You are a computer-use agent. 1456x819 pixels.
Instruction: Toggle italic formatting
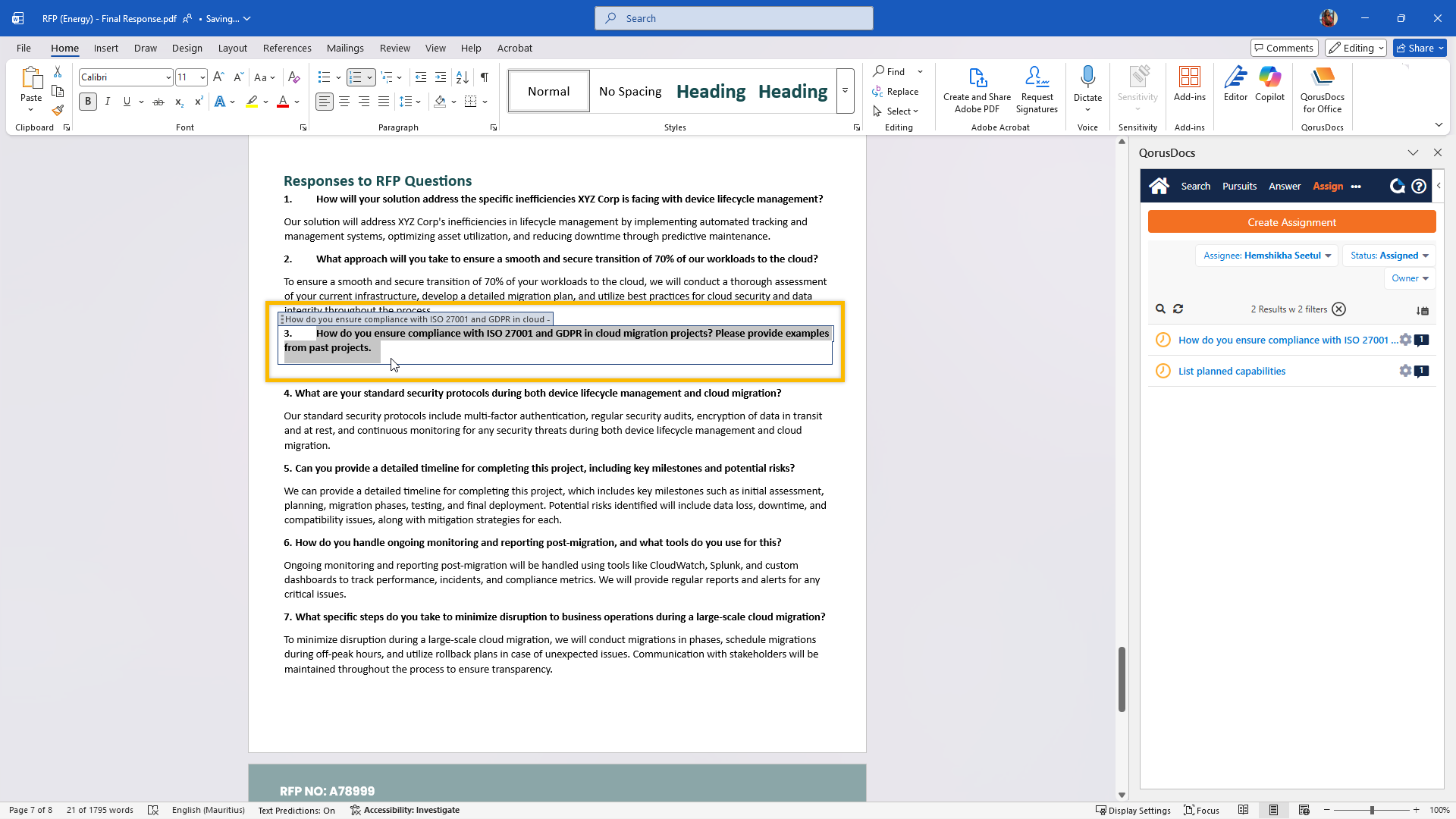[108, 102]
